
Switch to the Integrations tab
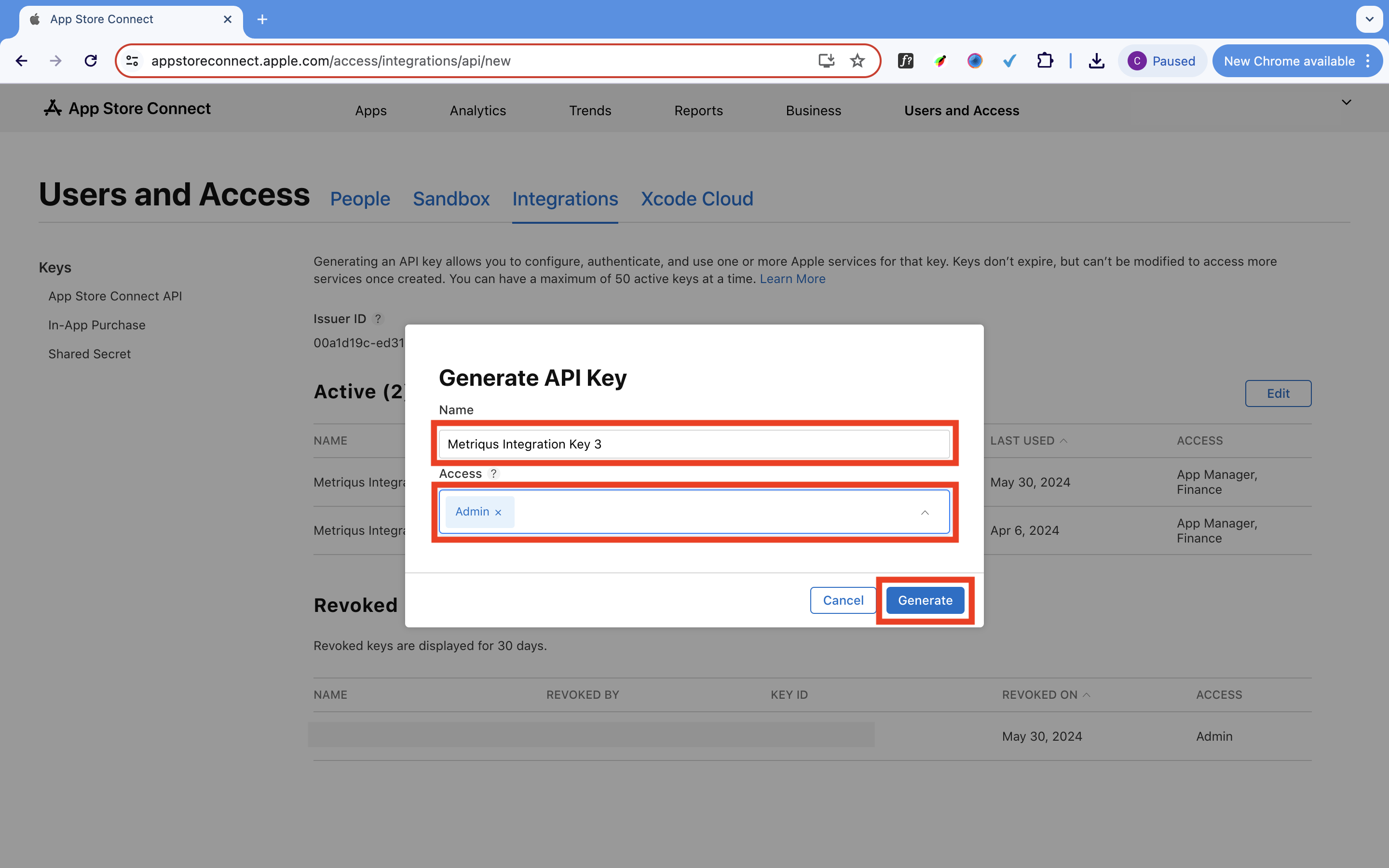565,199
